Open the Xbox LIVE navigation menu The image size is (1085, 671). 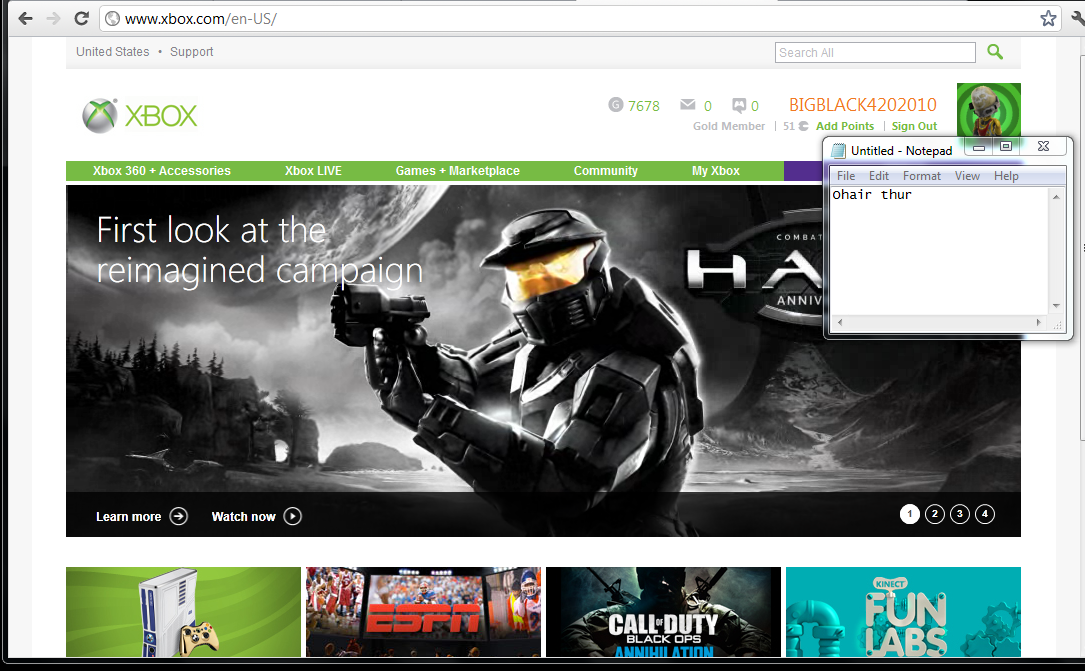pos(313,171)
